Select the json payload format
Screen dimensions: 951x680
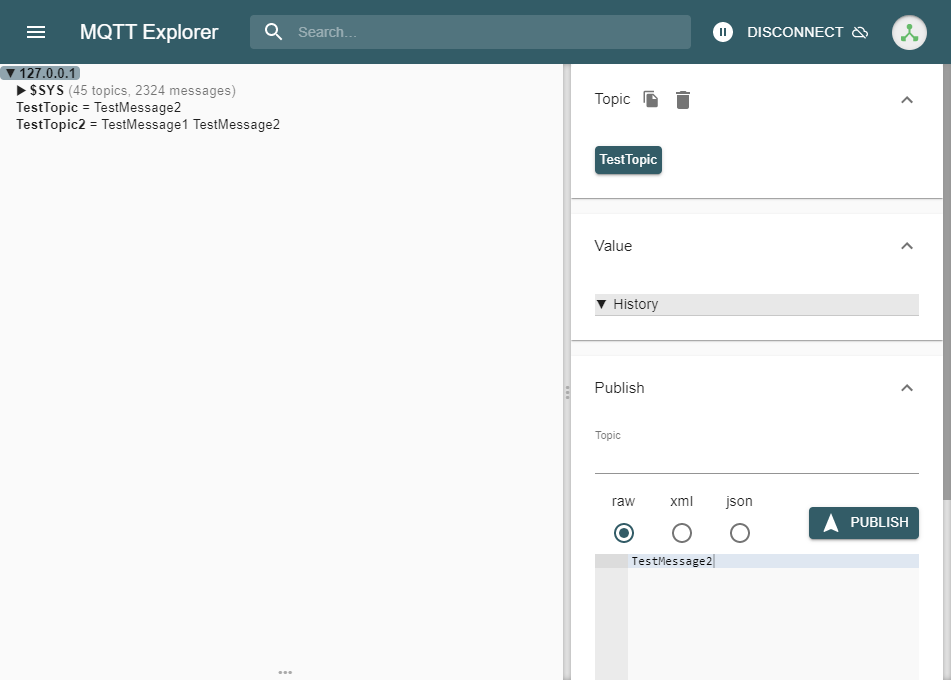739,533
